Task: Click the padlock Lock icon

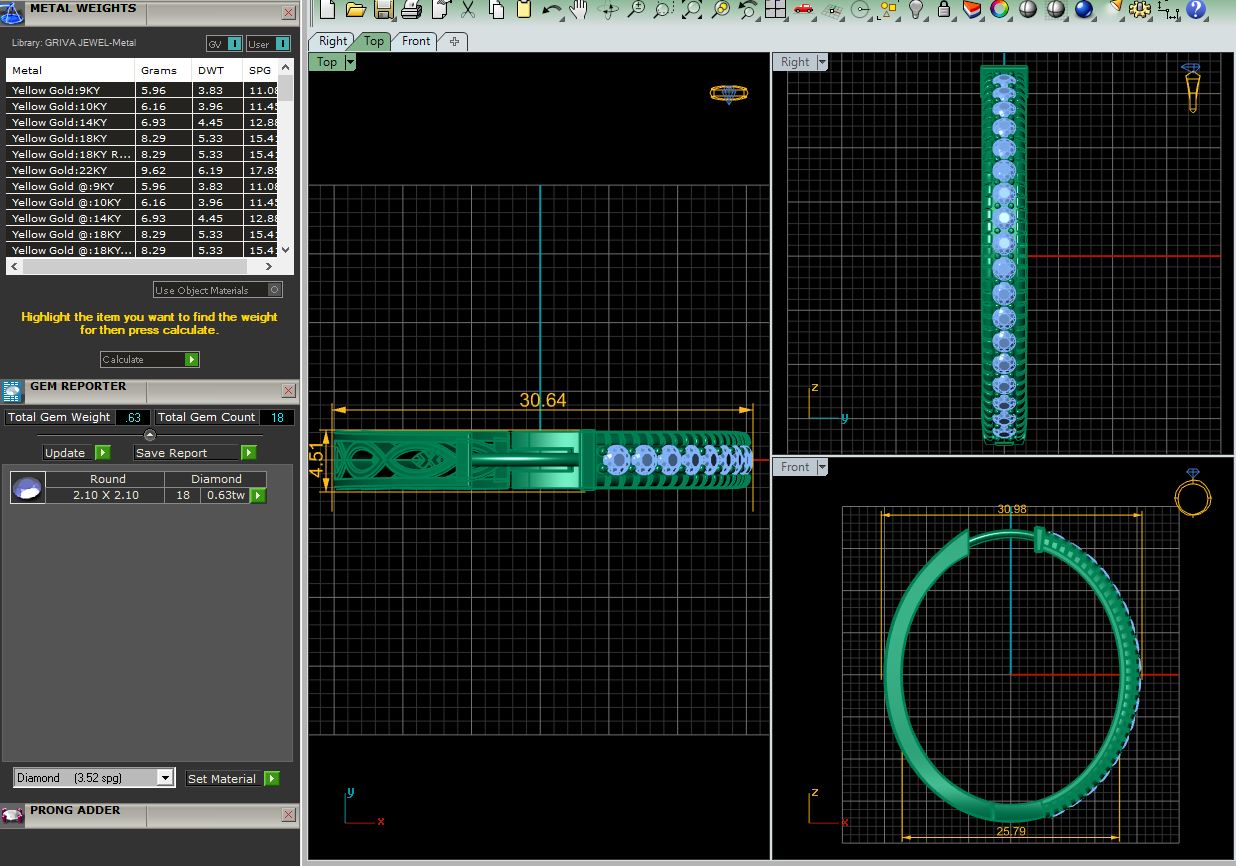Action: click(944, 10)
